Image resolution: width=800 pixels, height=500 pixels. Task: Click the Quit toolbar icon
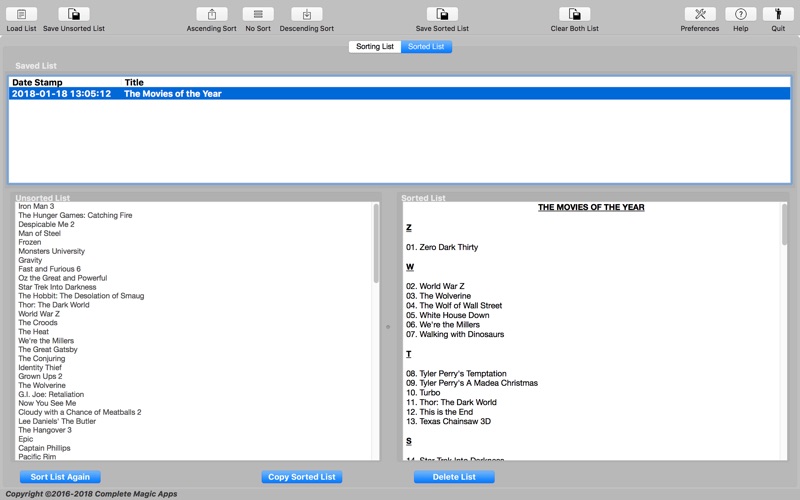point(778,14)
